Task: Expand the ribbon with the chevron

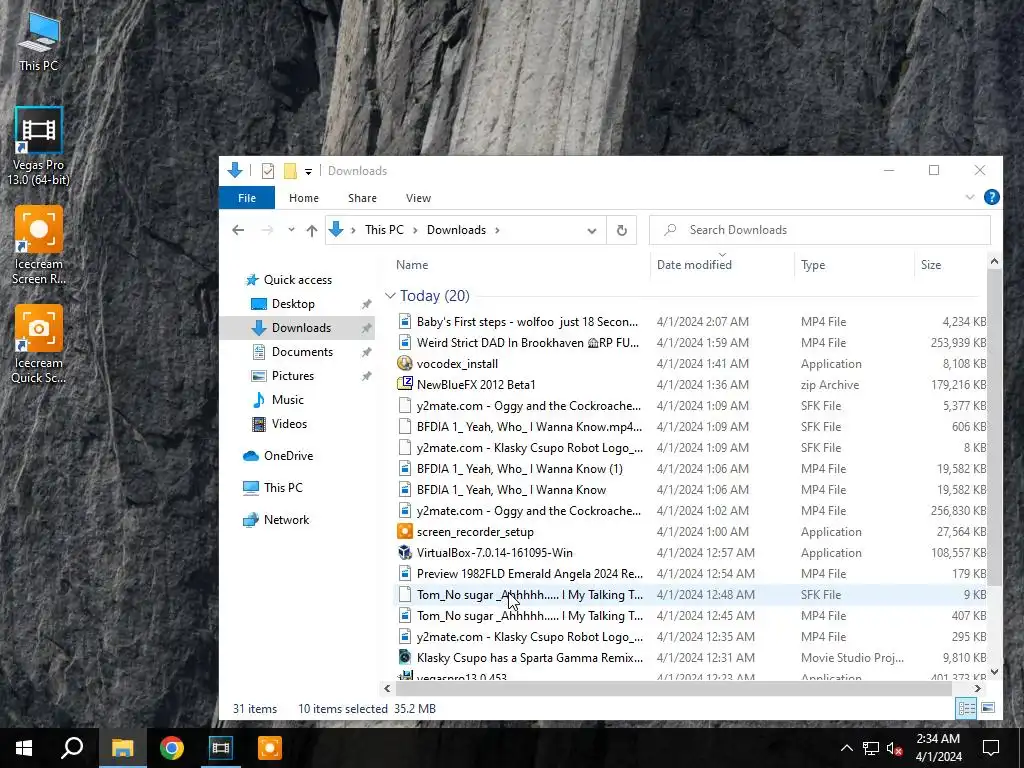Action: (x=970, y=197)
